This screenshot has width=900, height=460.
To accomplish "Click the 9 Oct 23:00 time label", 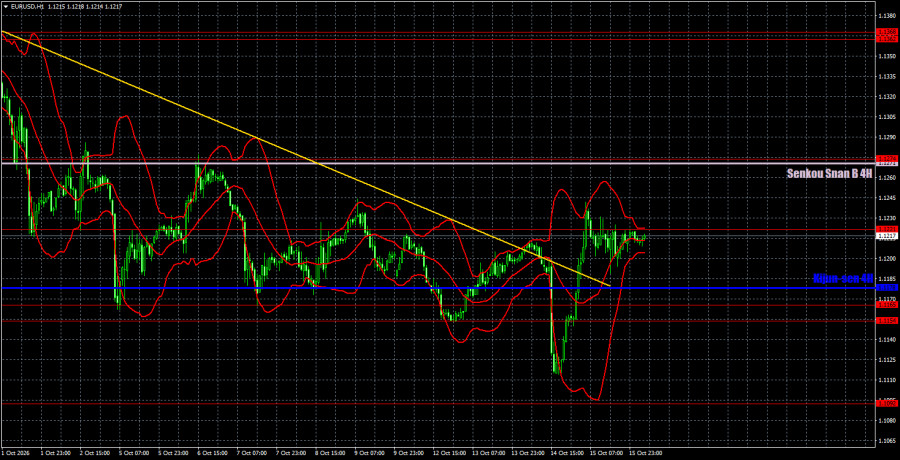I will pos(408,453).
